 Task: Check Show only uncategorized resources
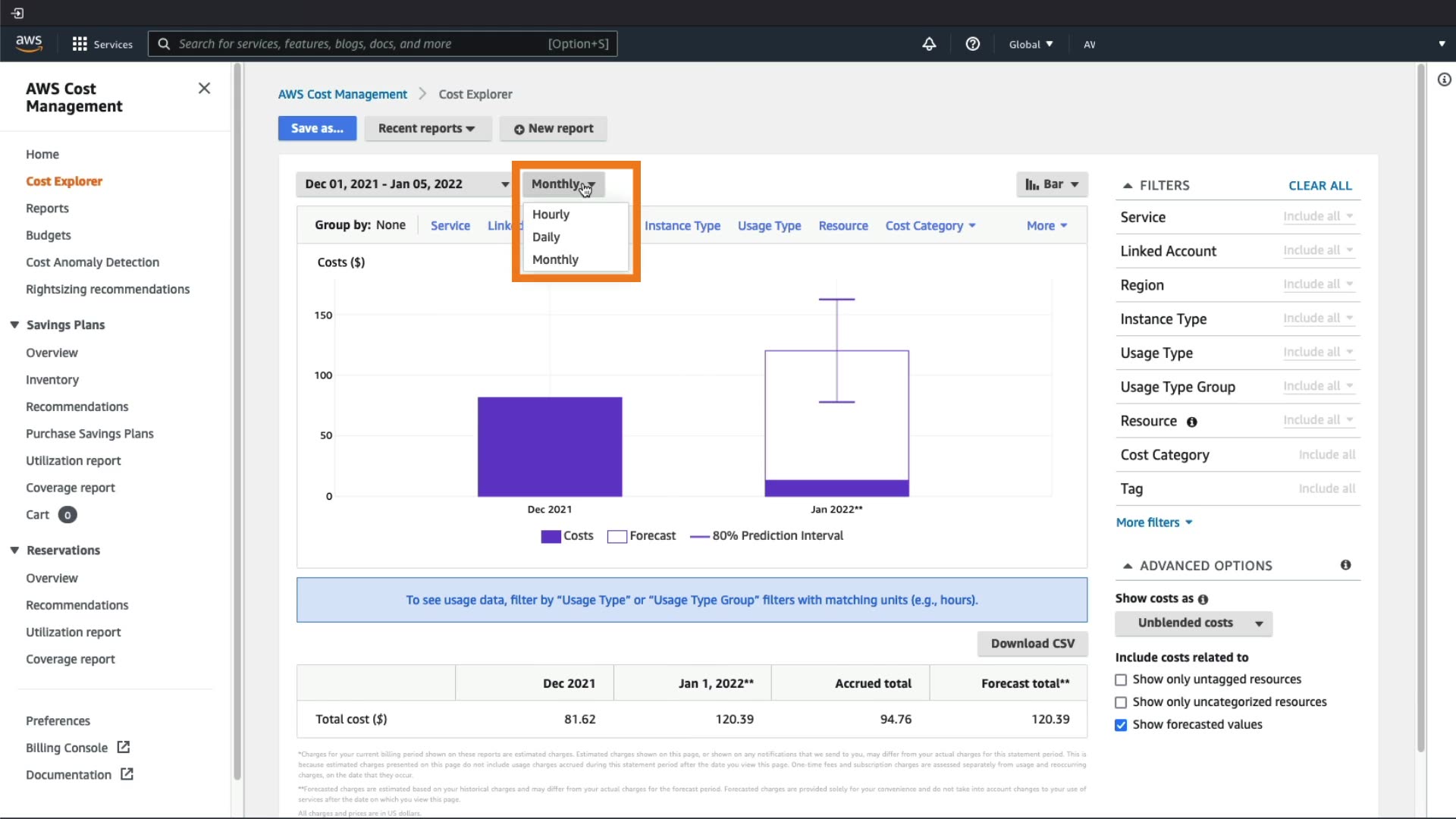pyautogui.click(x=1121, y=702)
